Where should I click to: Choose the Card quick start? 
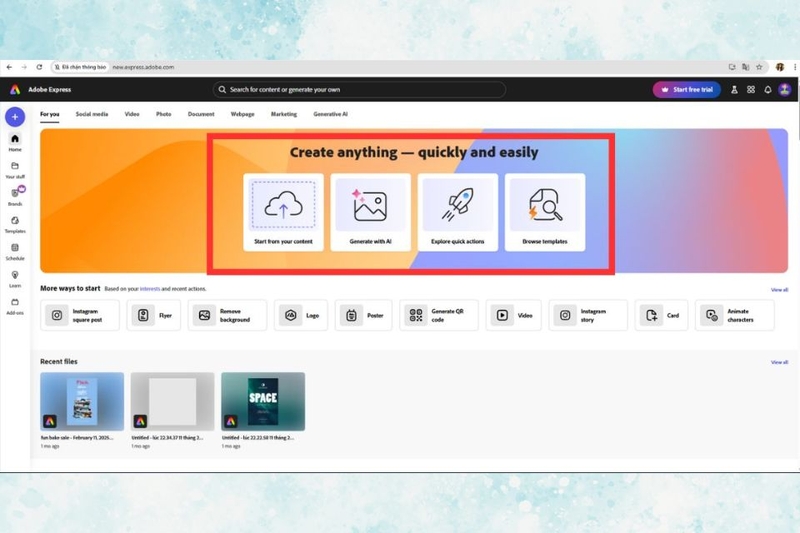click(661, 315)
